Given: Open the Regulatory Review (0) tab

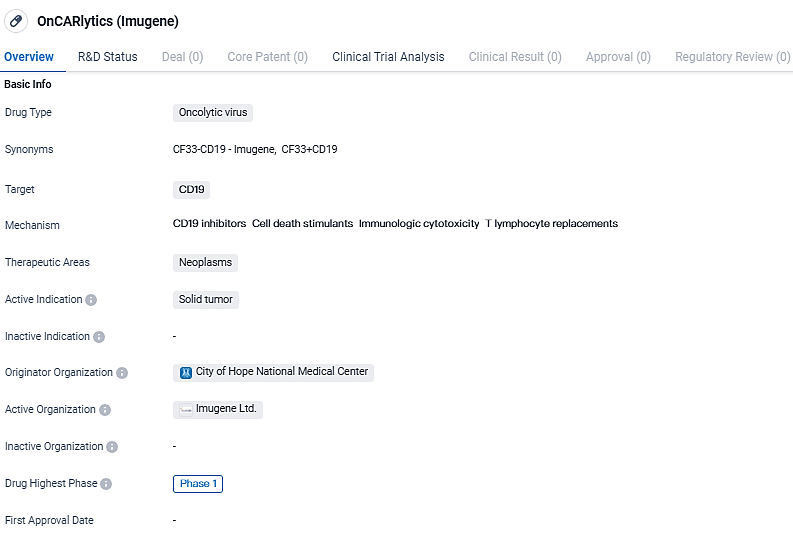Looking at the screenshot, I should 731,57.
